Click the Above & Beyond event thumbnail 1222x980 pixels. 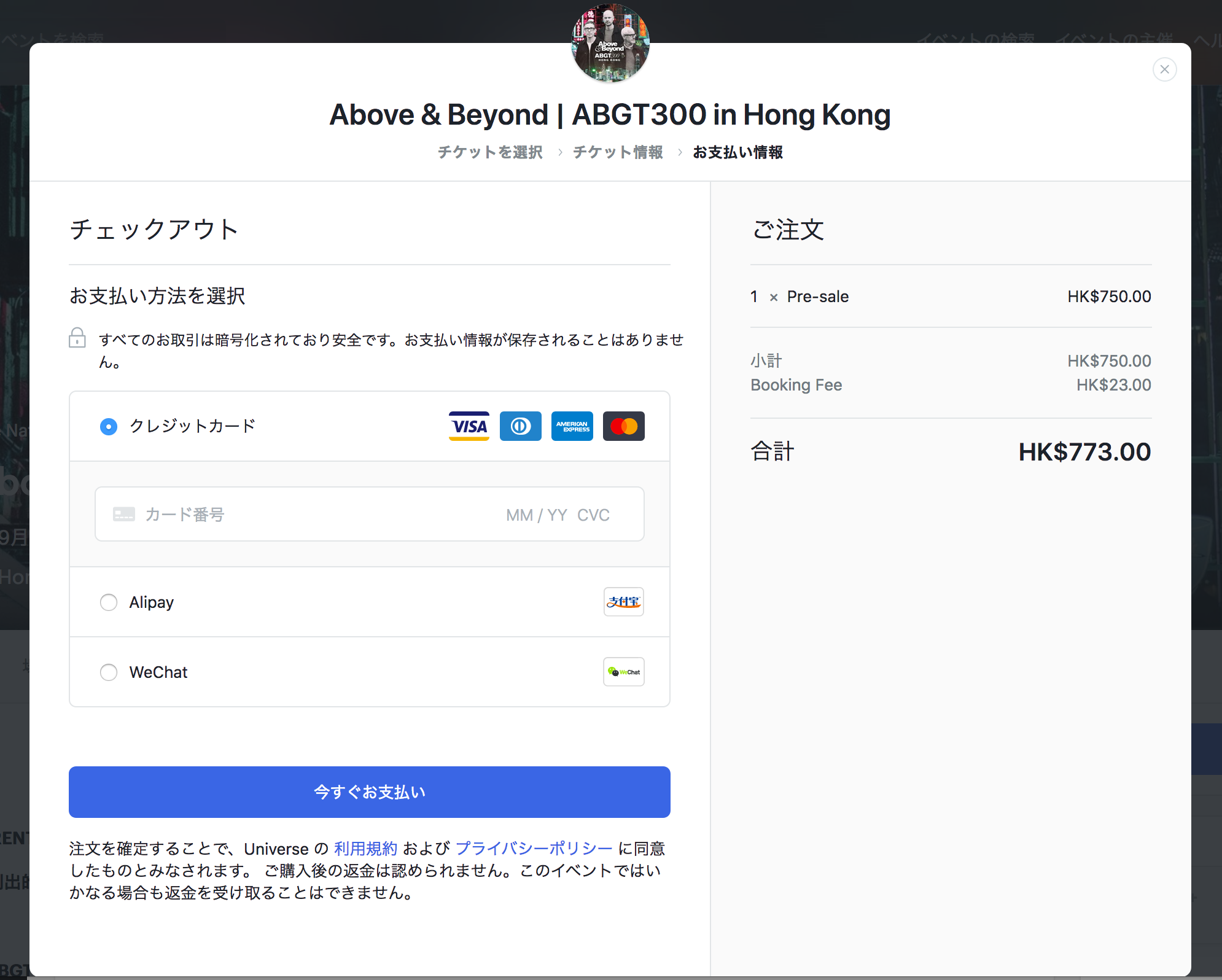pos(610,43)
